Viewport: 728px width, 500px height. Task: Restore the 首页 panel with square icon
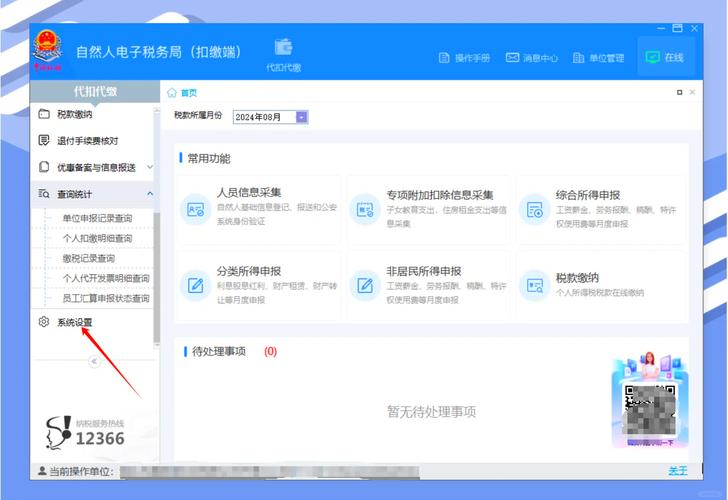pos(679,92)
